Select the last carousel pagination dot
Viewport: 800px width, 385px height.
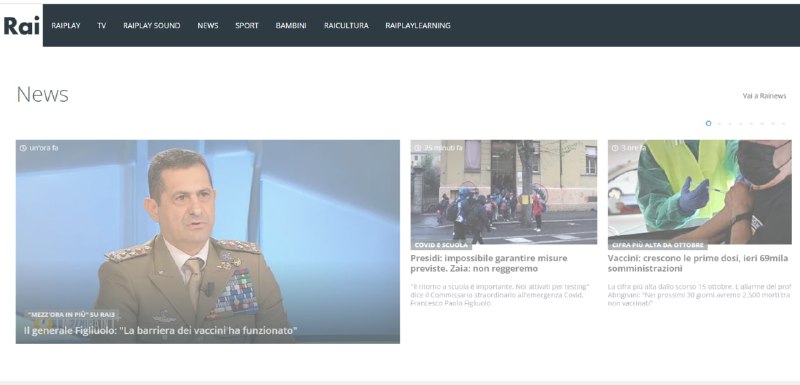(784, 123)
